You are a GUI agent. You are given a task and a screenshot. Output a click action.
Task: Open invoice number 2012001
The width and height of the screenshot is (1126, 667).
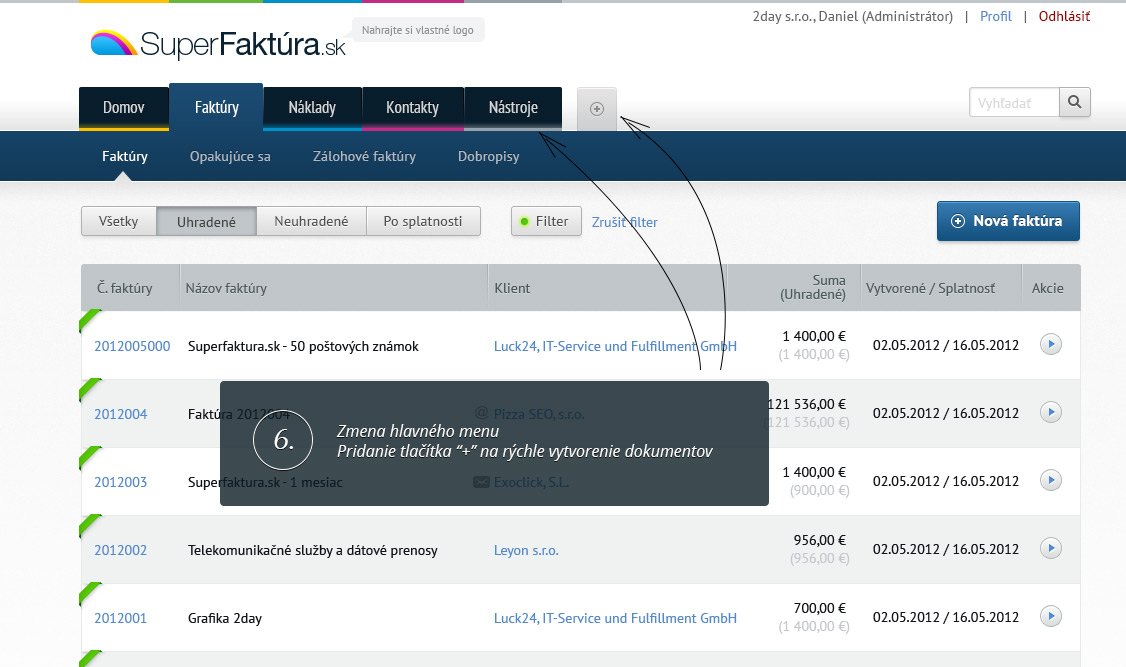pyautogui.click(x=121, y=618)
